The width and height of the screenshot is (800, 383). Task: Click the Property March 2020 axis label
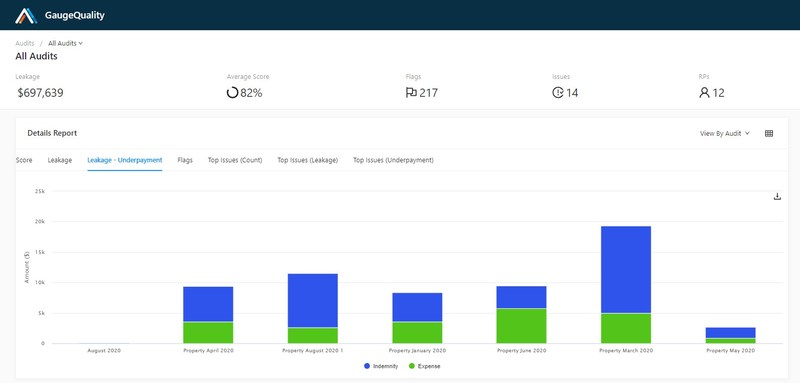pyautogui.click(x=626, y=351)
